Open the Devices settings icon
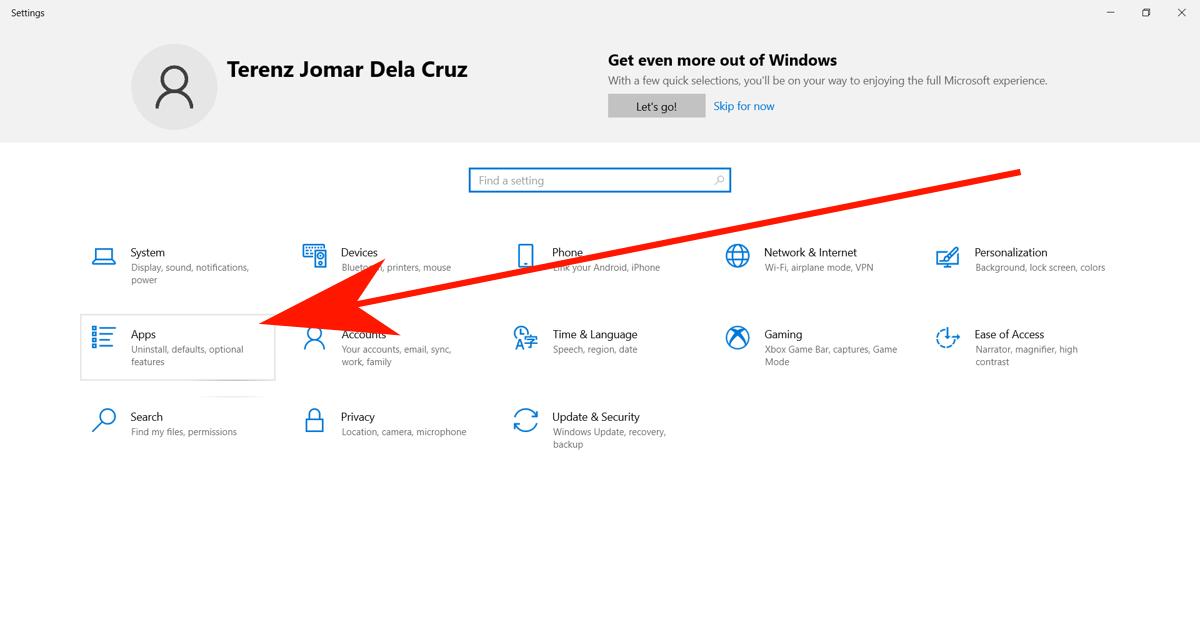1200x644 pixels. pyautogui.click(x=315, y=256)
